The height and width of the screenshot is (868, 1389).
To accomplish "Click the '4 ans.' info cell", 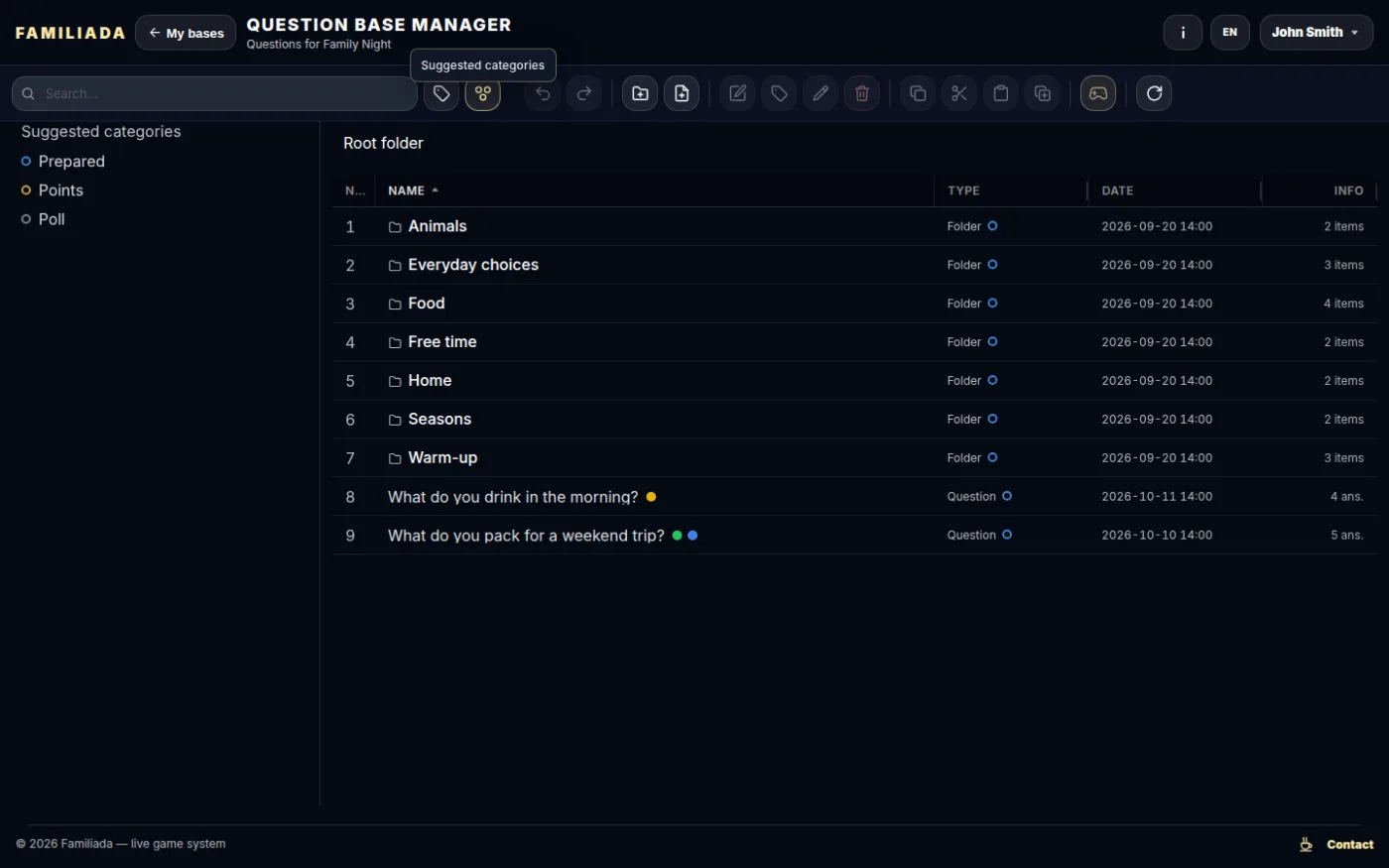I will tap(1347, 496).
